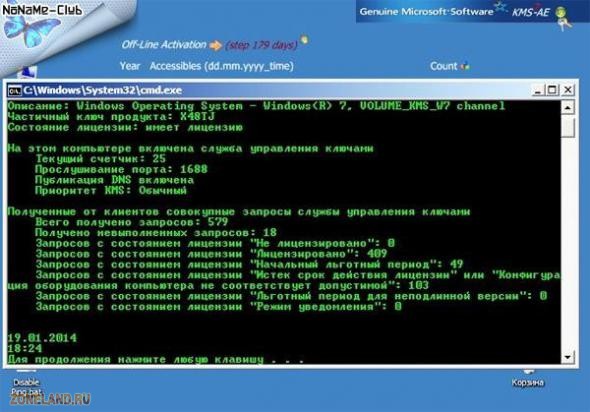590x412 pixels.
Task: Click the small icon beside Count
Action: pyautogui.click(x=465, y=66)
